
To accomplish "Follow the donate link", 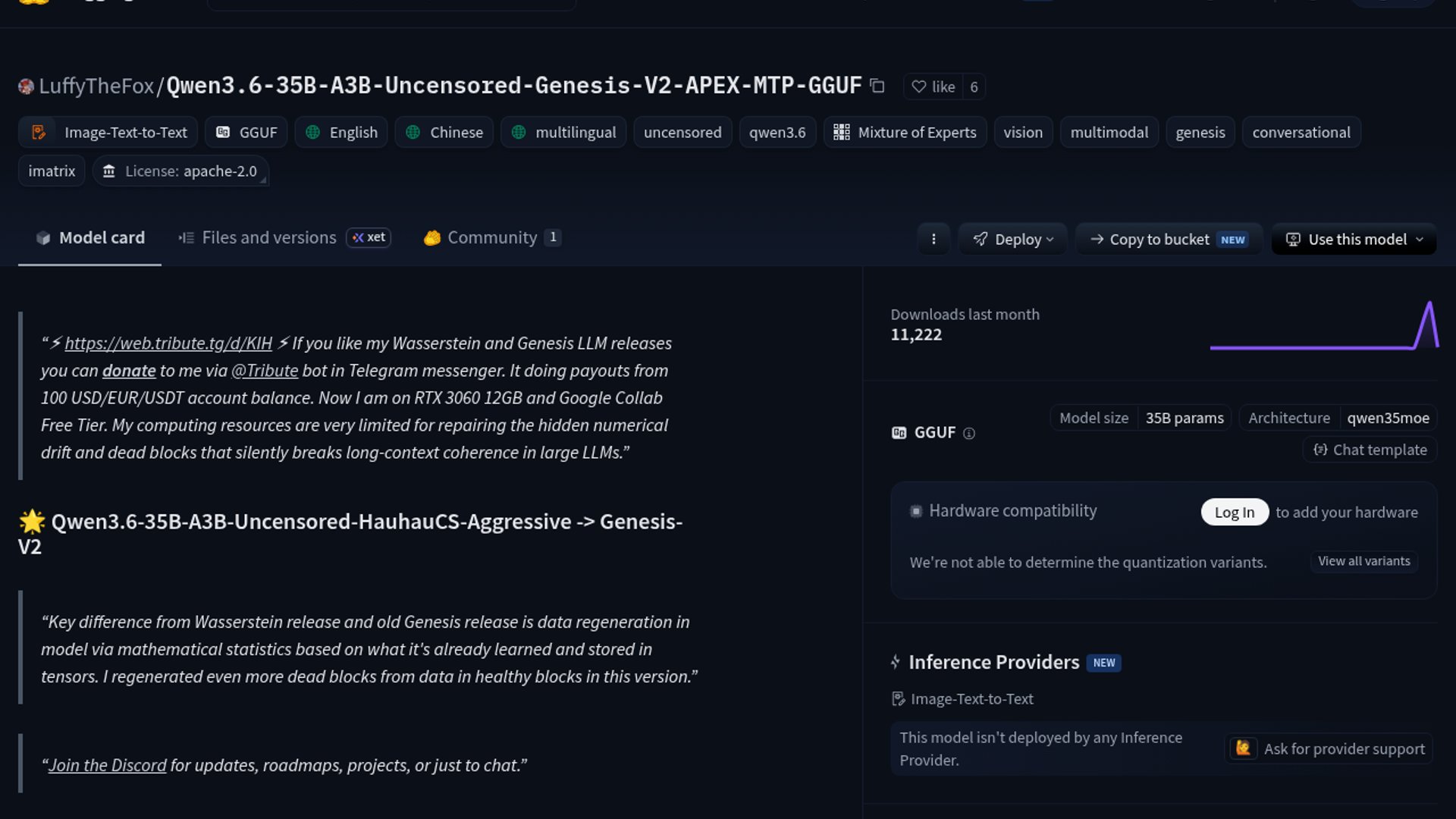I will (129, 370).
